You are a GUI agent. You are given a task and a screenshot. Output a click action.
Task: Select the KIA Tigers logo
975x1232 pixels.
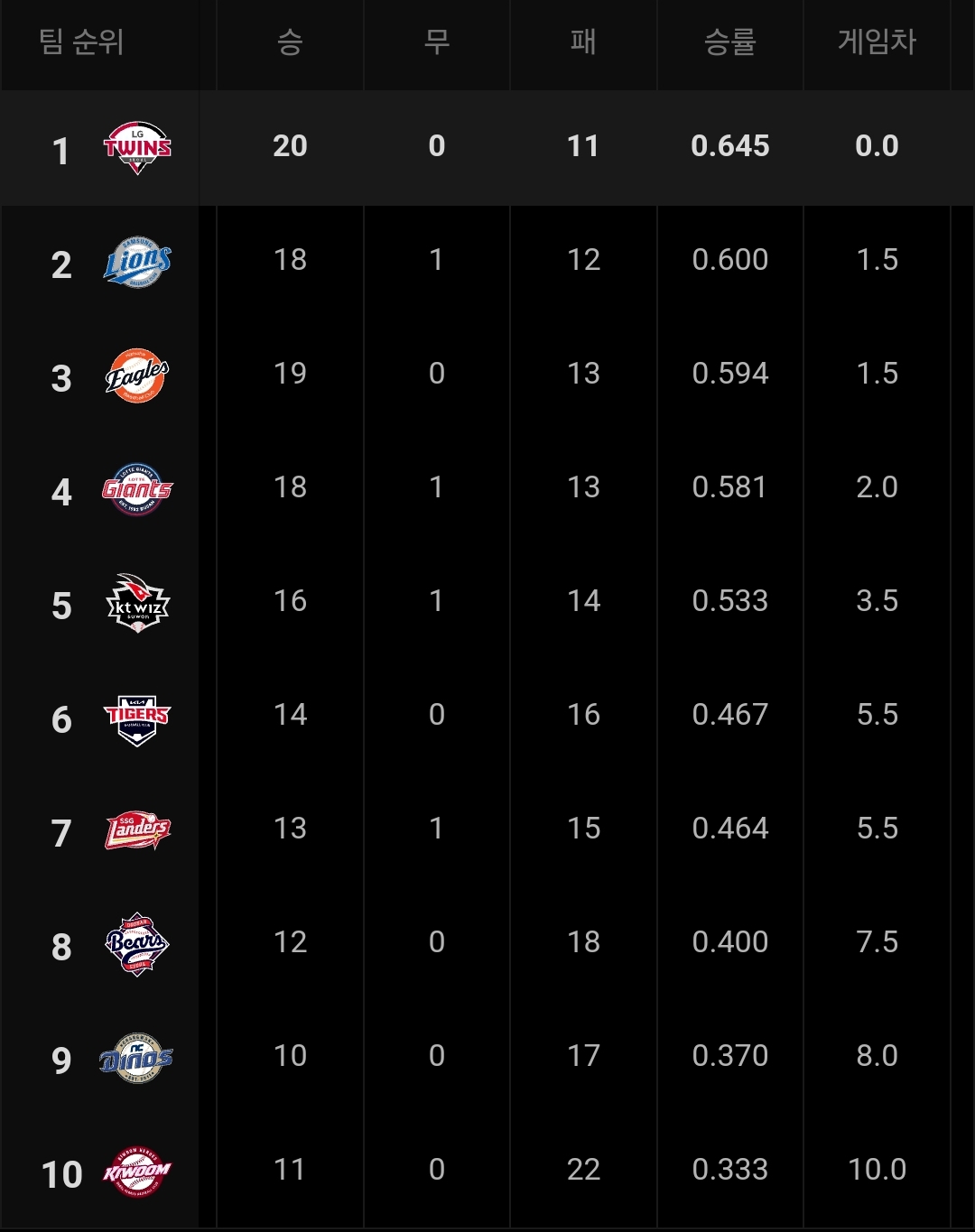pos(137,719)
